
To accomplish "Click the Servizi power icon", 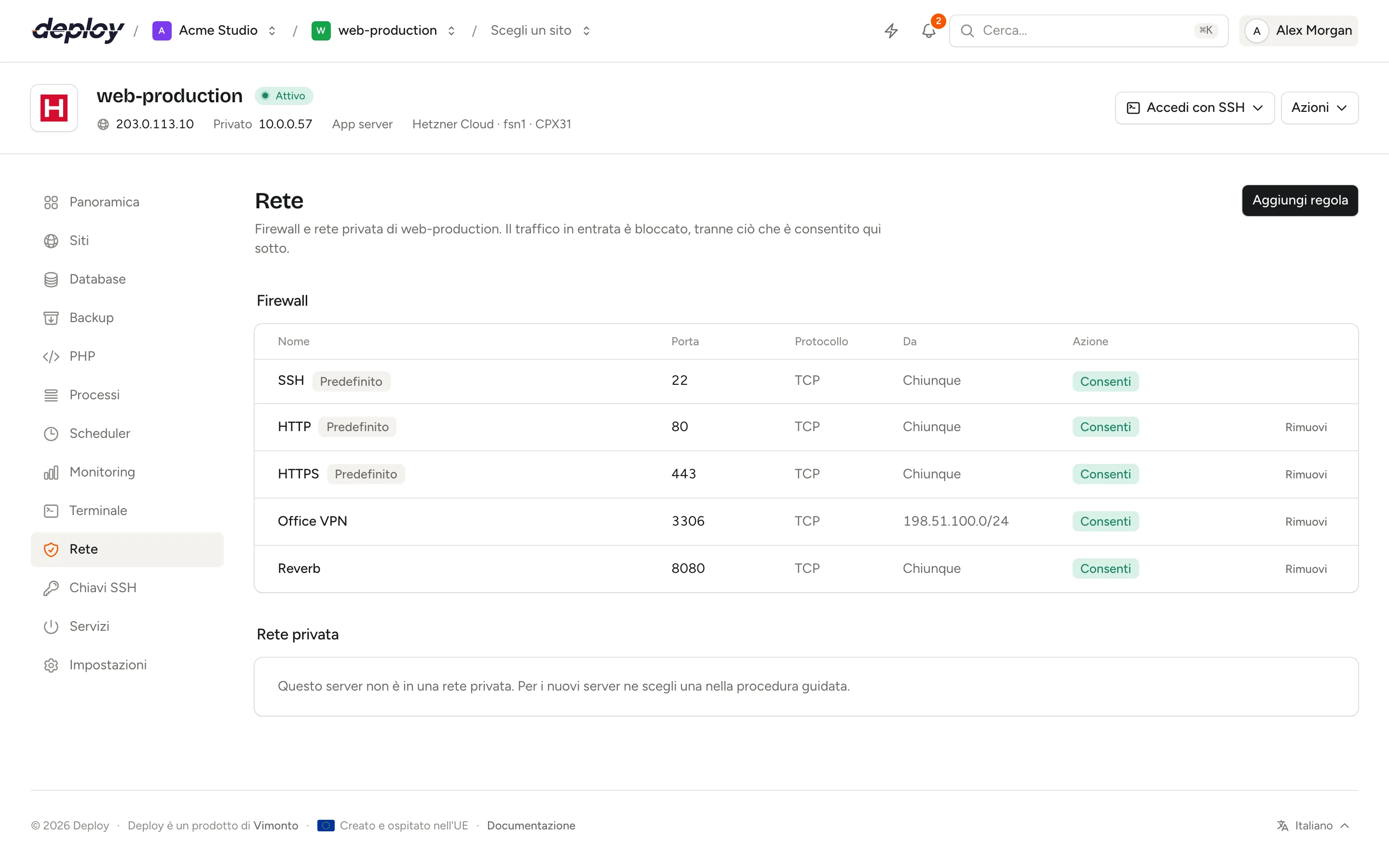I will coord(51,626).
